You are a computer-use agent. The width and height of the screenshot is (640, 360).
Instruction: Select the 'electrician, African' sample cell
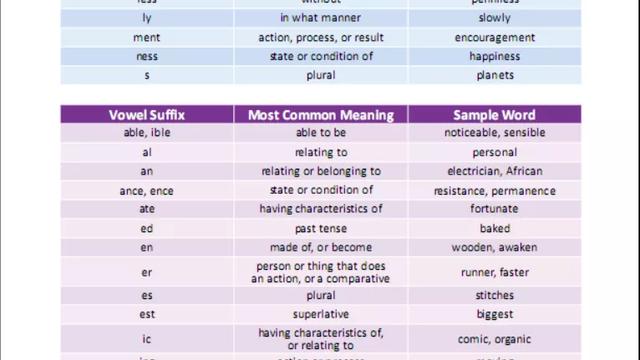point(494,171)
